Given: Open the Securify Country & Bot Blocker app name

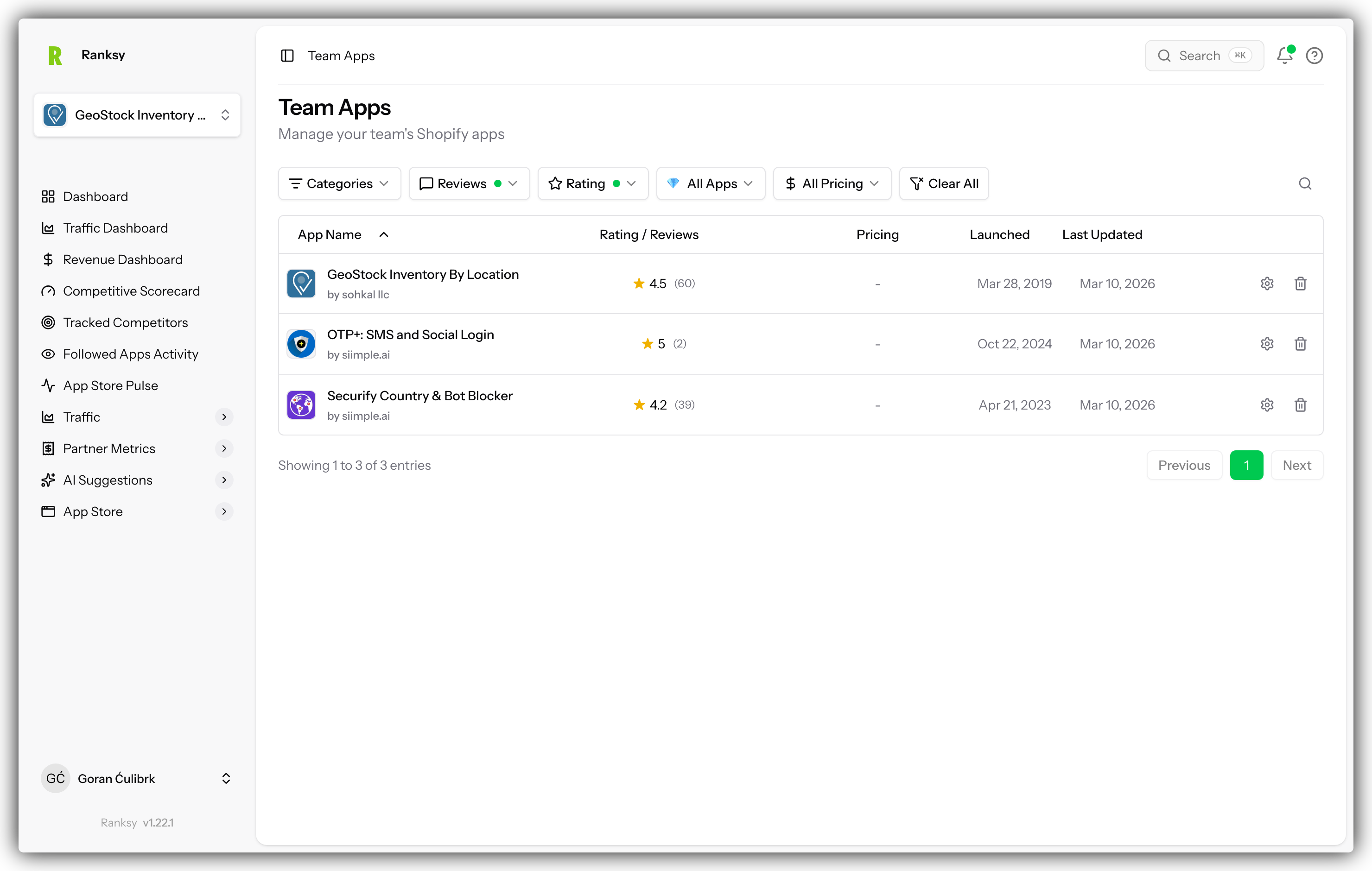Looking at the screenshot, I should (x=419, y=396).
